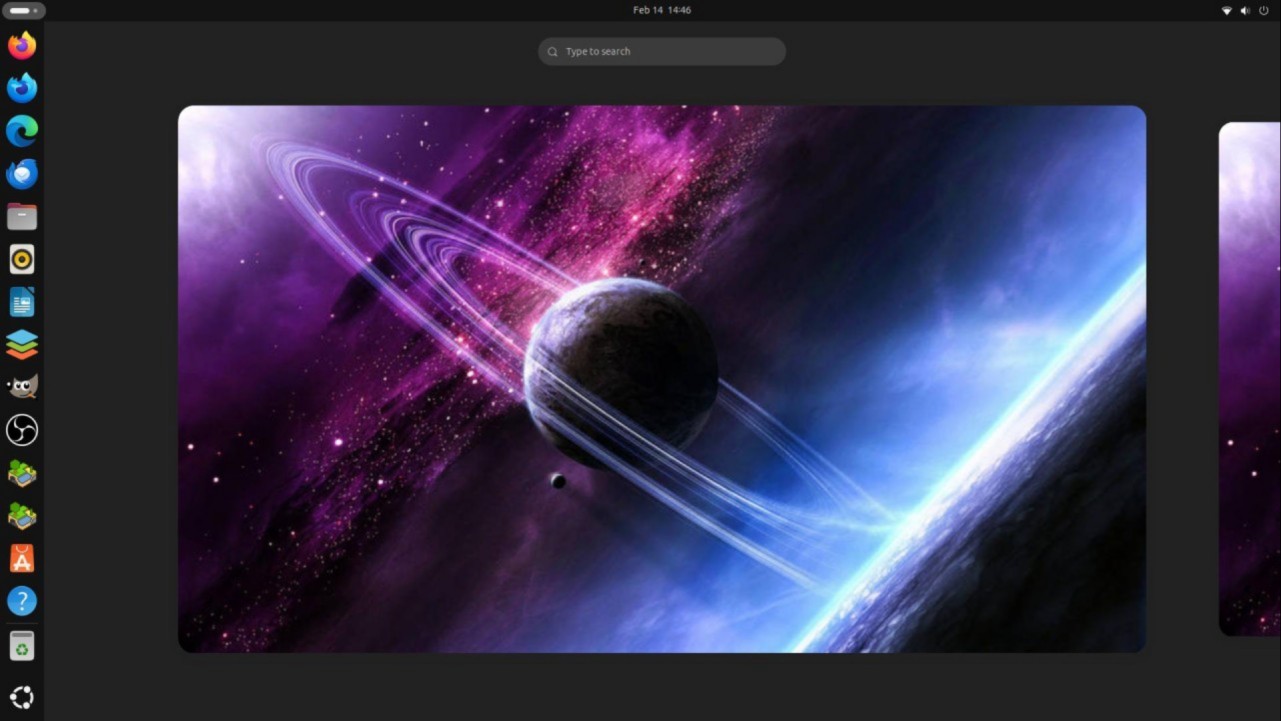Open Microsoft Edge from the dock

[x=22, y=131]
